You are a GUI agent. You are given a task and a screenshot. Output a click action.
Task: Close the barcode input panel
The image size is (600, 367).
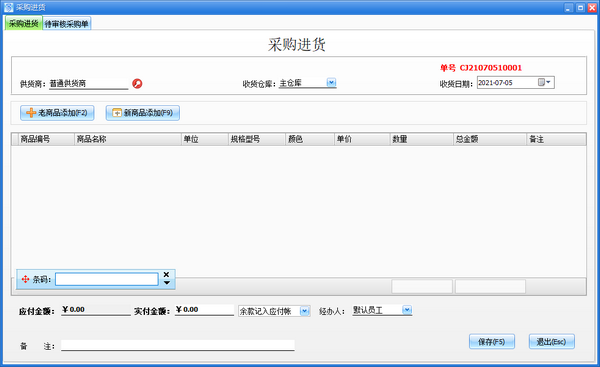(166, 274)
